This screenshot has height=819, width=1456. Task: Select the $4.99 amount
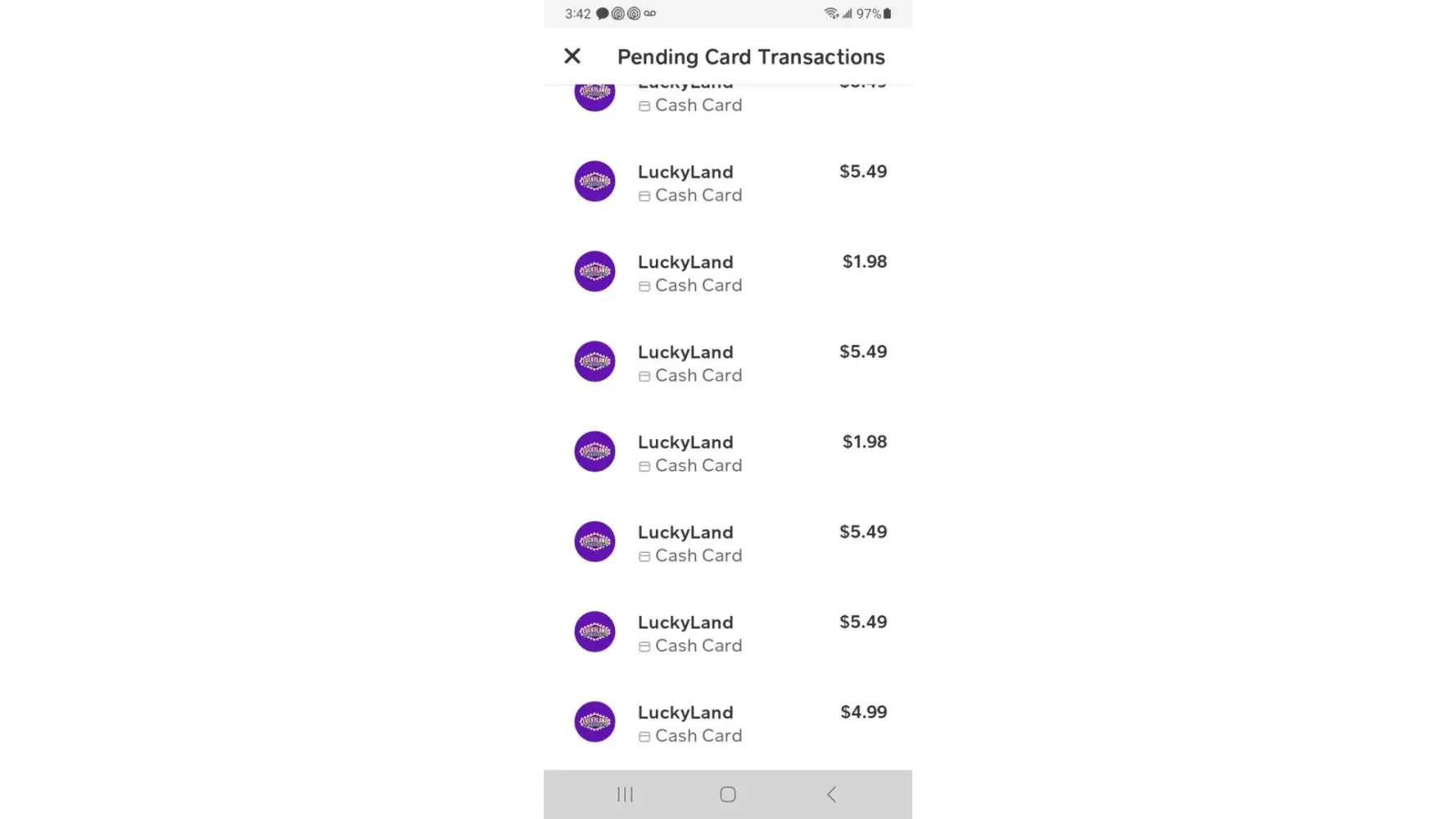(x=863, y=713)
